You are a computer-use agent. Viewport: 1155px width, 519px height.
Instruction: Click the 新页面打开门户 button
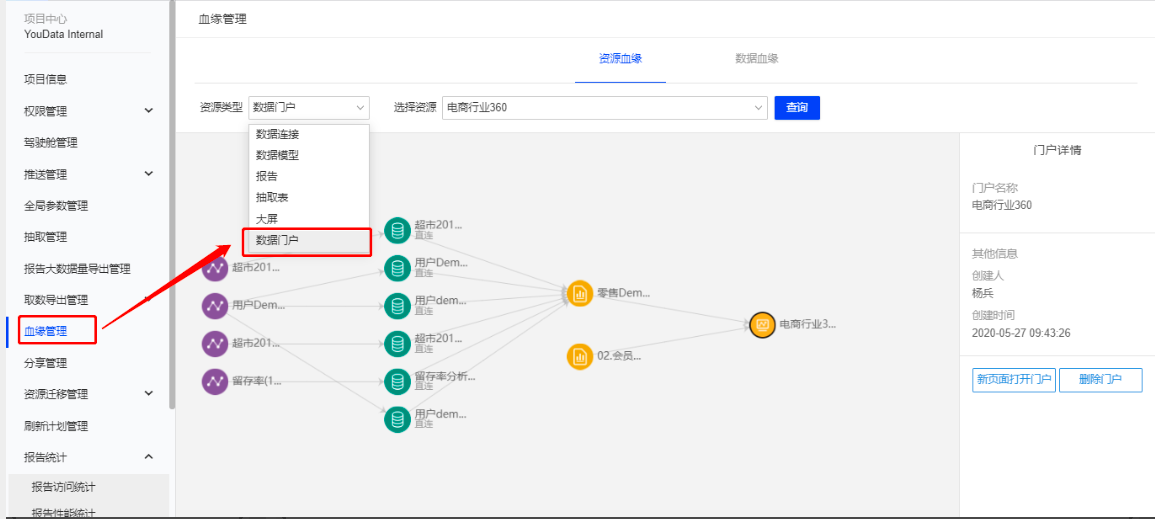[1013, 380]
